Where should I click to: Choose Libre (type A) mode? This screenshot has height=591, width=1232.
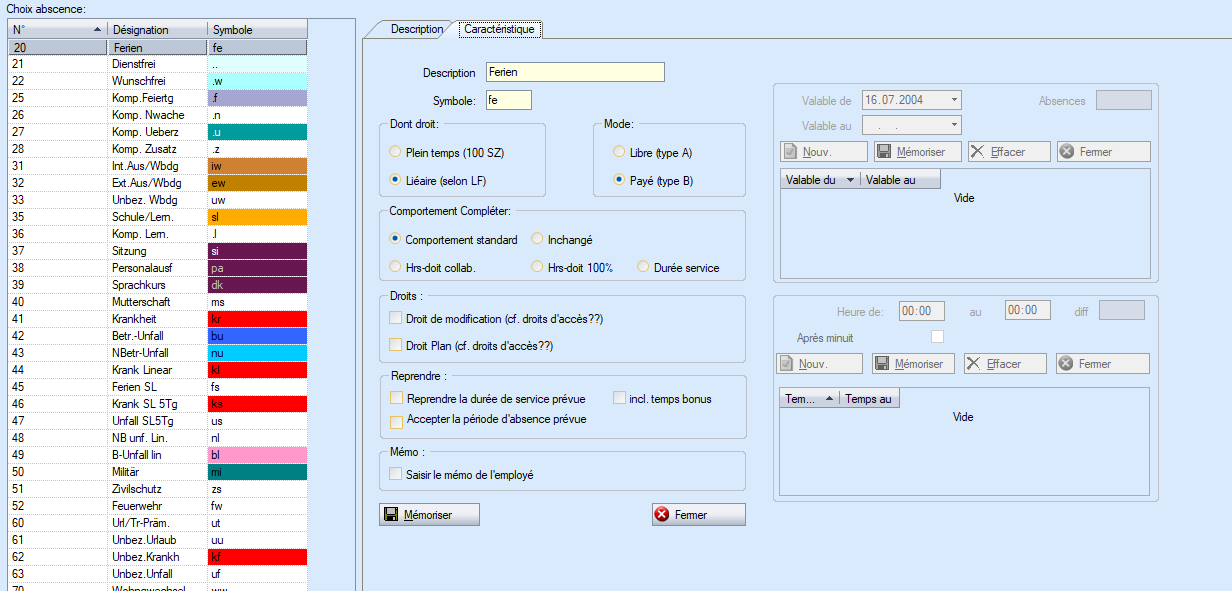(619, 153)
